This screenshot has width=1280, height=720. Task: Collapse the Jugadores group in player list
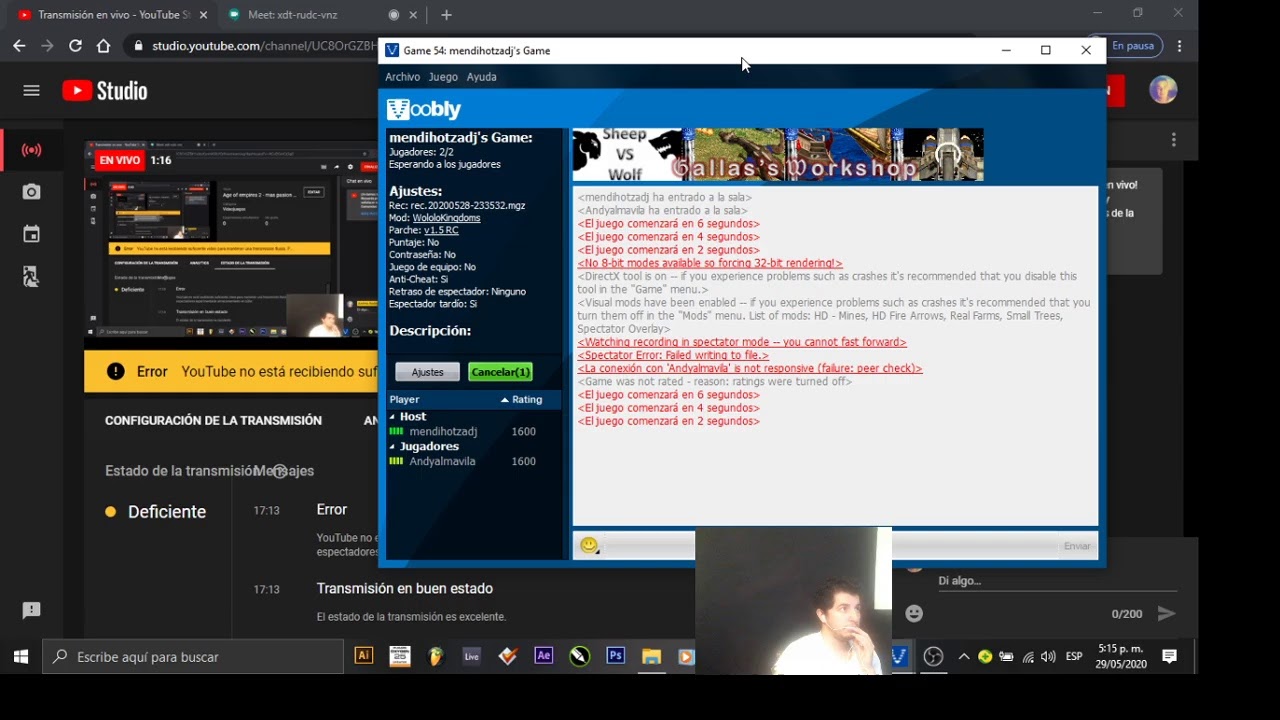393,447
